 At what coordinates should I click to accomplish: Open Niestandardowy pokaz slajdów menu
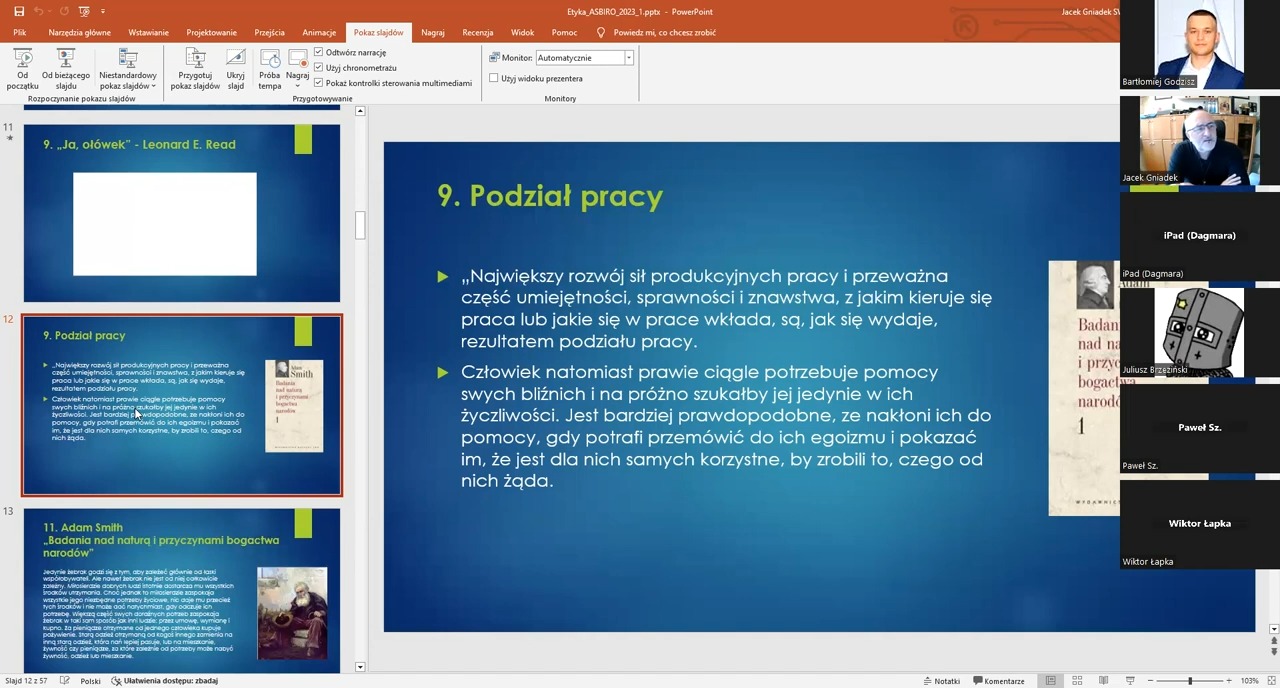pos(128,69)
